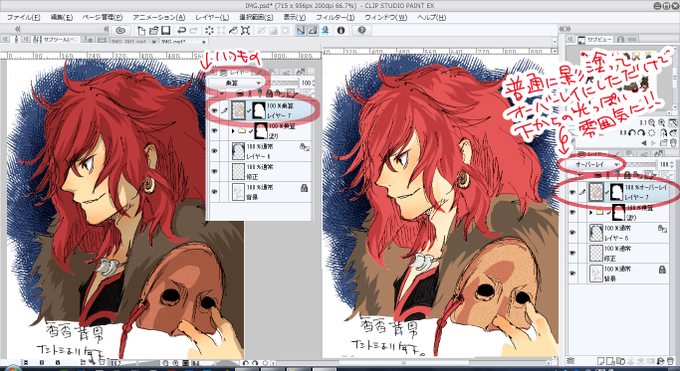This screenshot has width=680, height=371.
Task: Hide レイヤー7 in left layer panel
Action: tap(214, 111)
